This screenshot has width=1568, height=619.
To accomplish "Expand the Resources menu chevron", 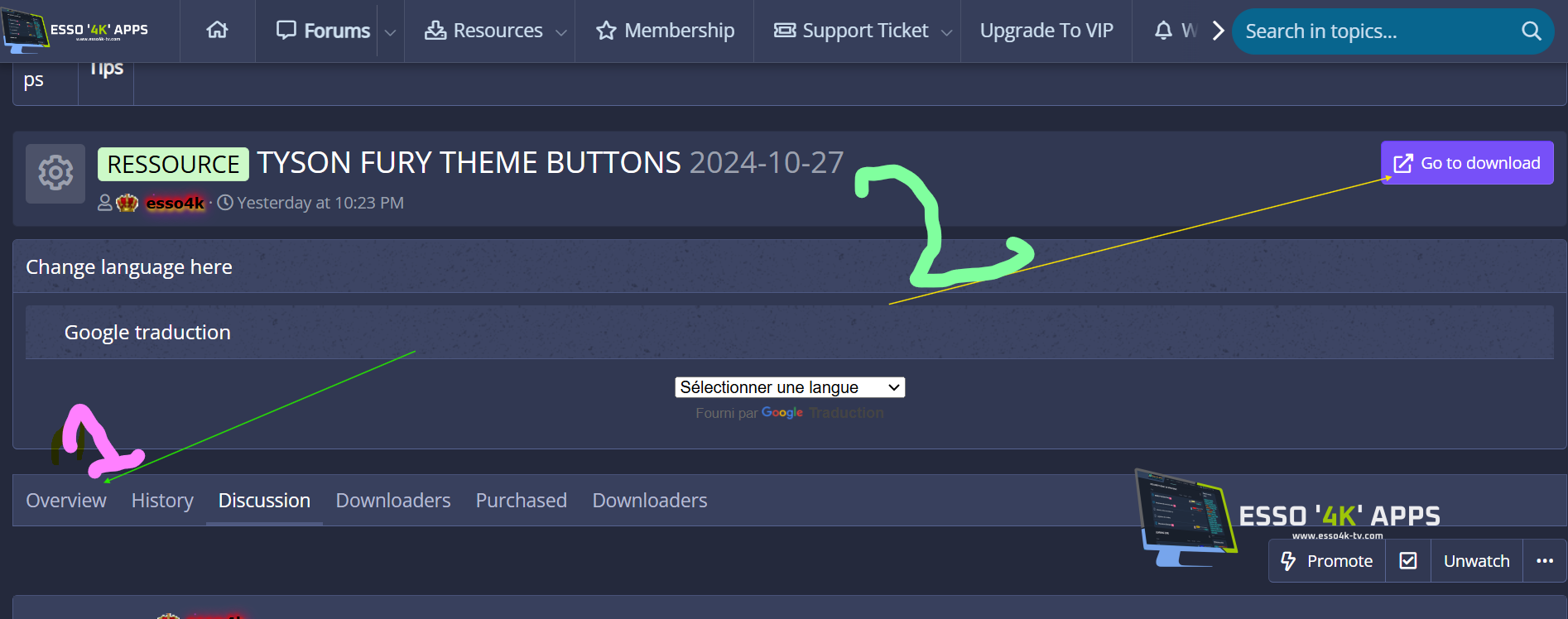I will (x=560, y=32).
